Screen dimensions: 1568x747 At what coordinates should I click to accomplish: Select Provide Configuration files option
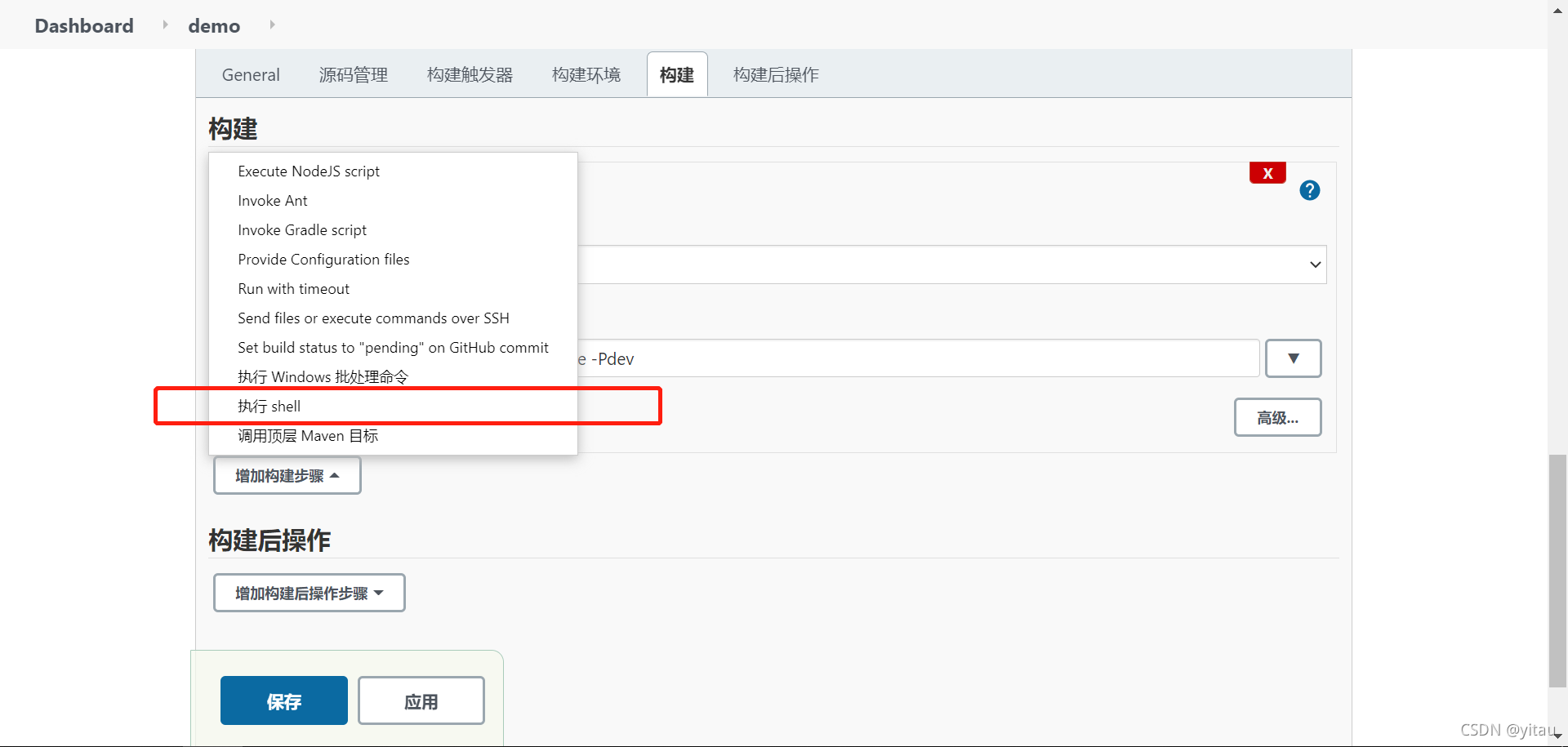tap(394, 260)
